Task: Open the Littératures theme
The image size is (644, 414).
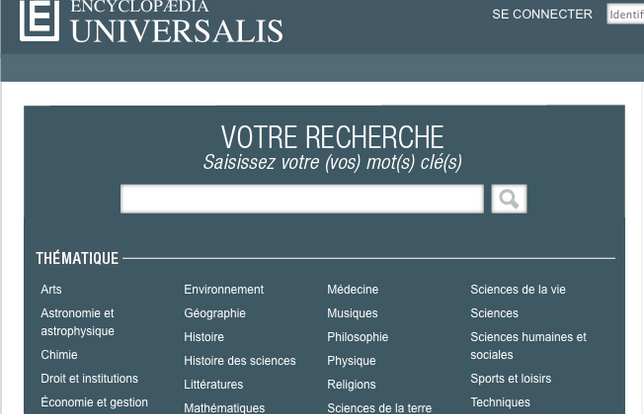Action: tap(214, 385)
